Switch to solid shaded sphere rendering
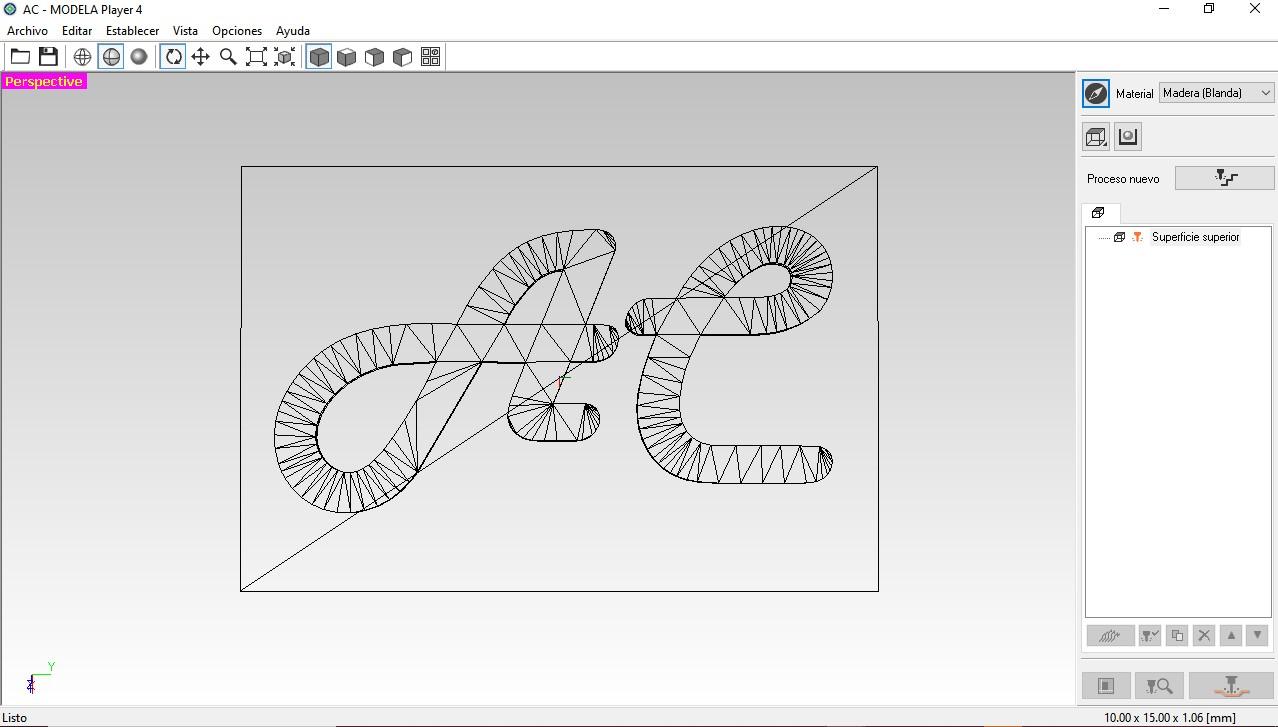The height and width of the screenshot is (727, 1278). point(139,57)
